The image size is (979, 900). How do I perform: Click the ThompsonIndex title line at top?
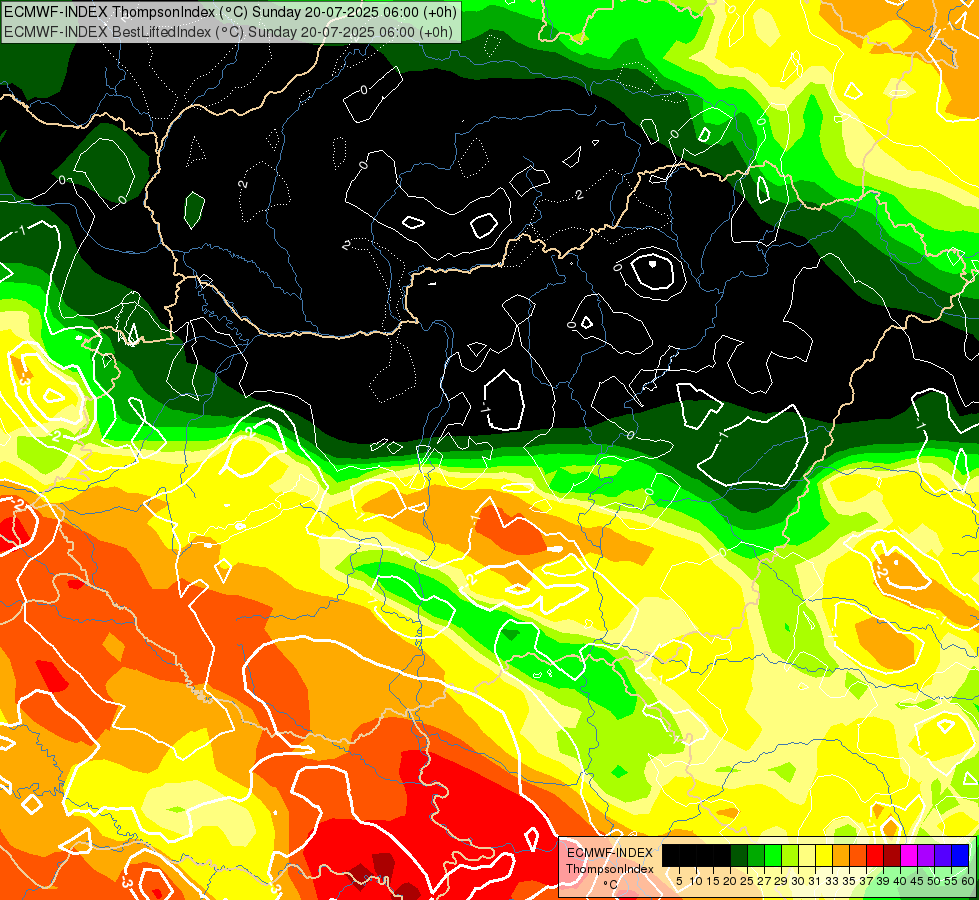[230, 11]
